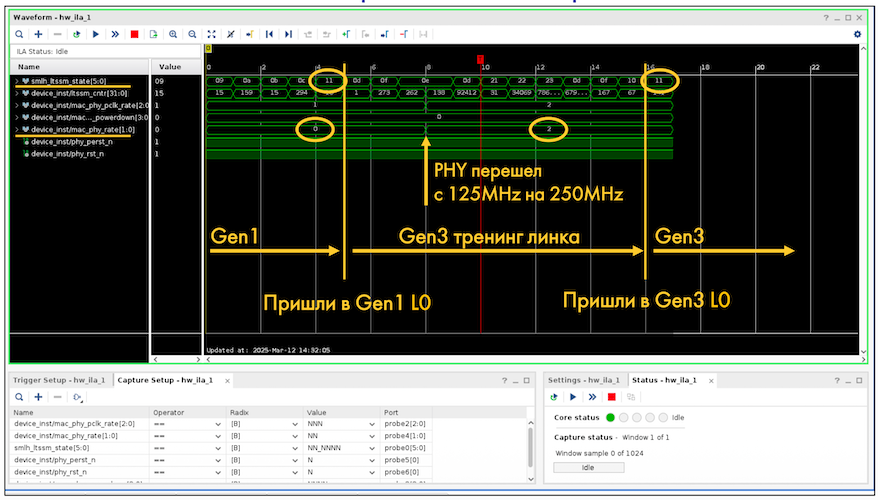Open Value dropdown for phy_rst_n row
The image size is (880, 500).
372,473
